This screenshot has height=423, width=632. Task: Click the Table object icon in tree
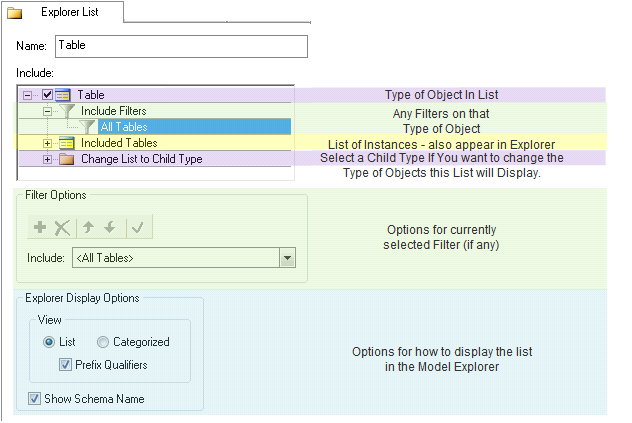[63, 95]
